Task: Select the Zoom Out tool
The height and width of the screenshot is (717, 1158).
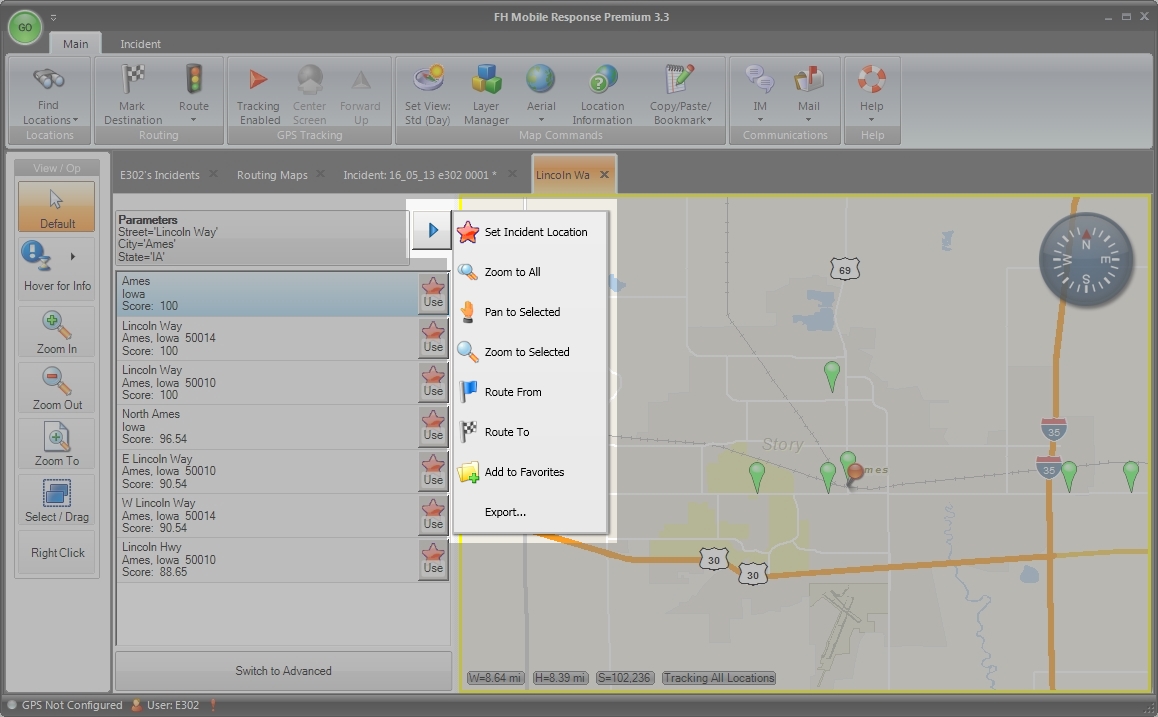Action: (57, 388)
